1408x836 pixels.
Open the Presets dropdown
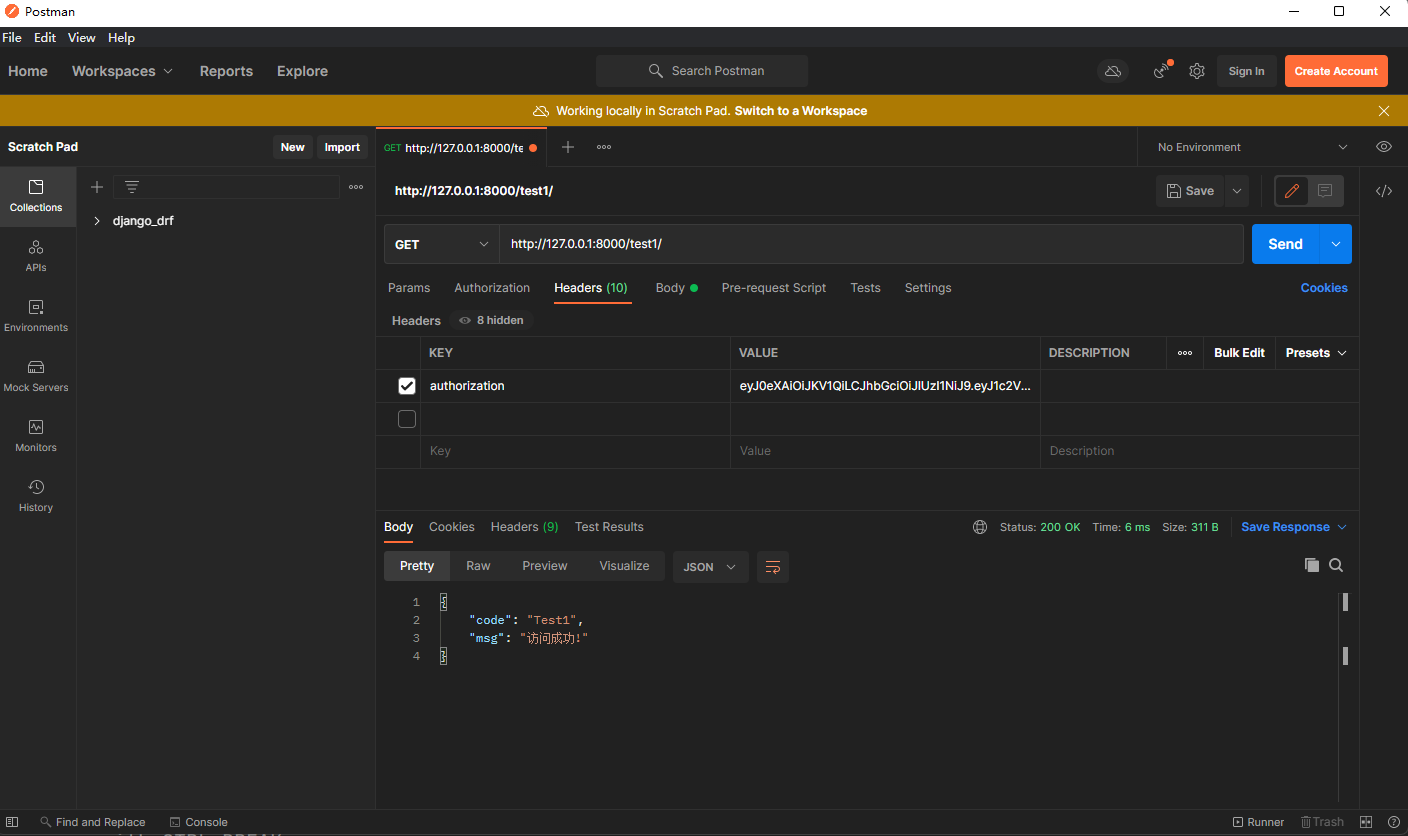[1316, 353]
